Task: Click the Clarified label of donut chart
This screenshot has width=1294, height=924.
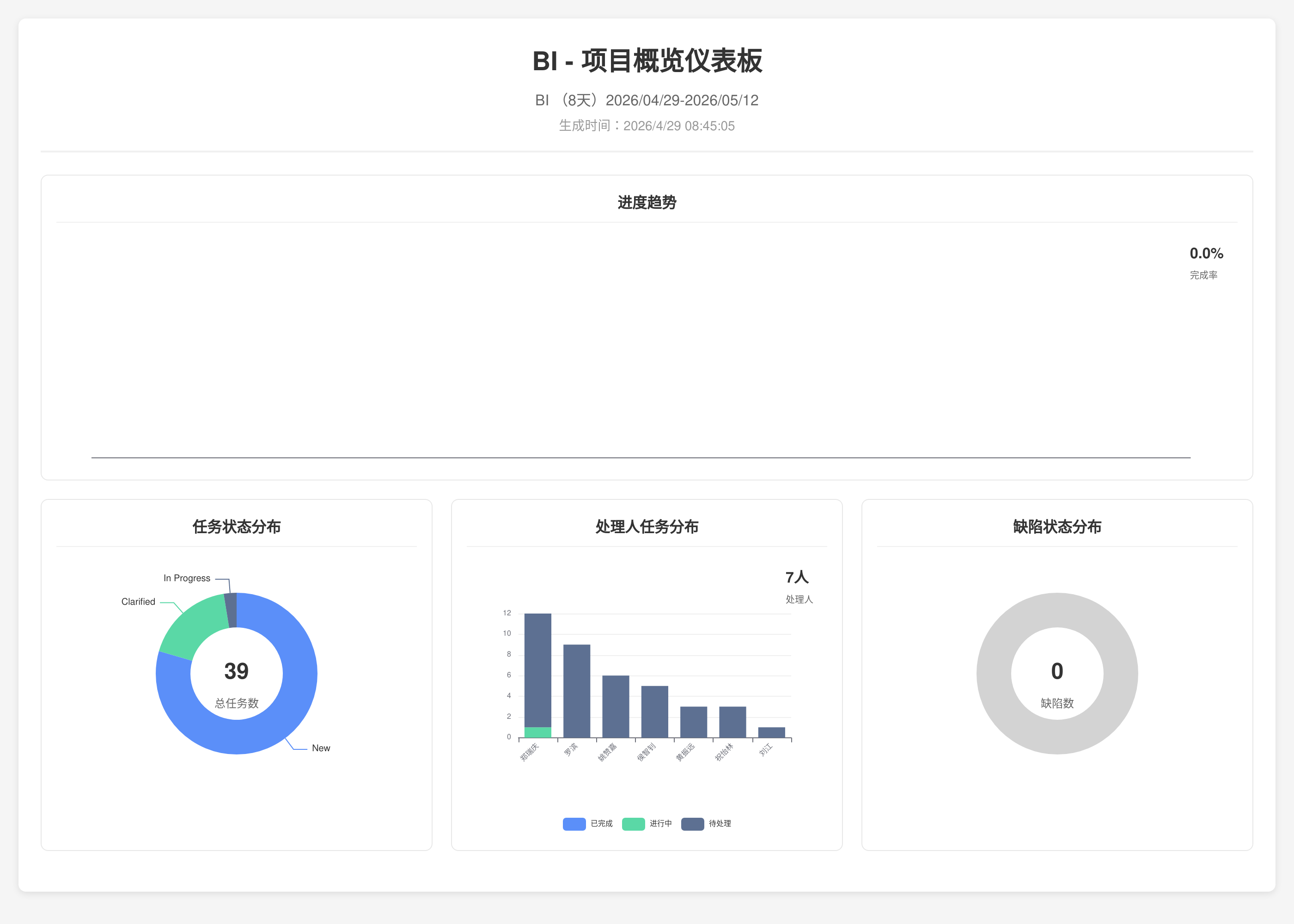Action: pos(138,602)
